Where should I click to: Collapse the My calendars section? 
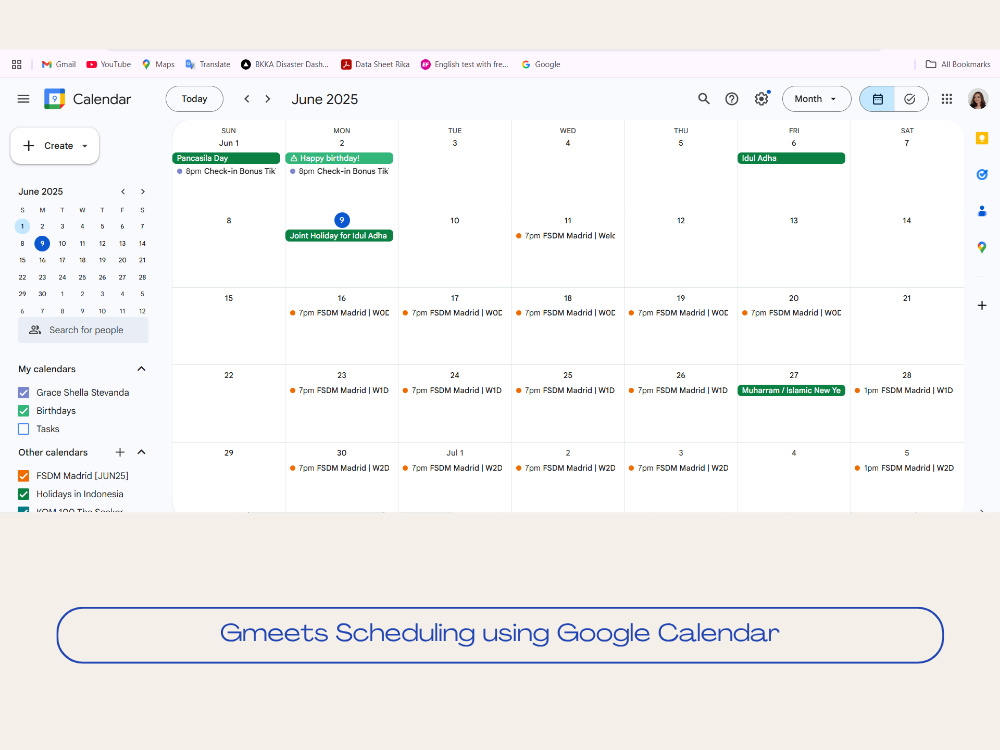[142, 369]
